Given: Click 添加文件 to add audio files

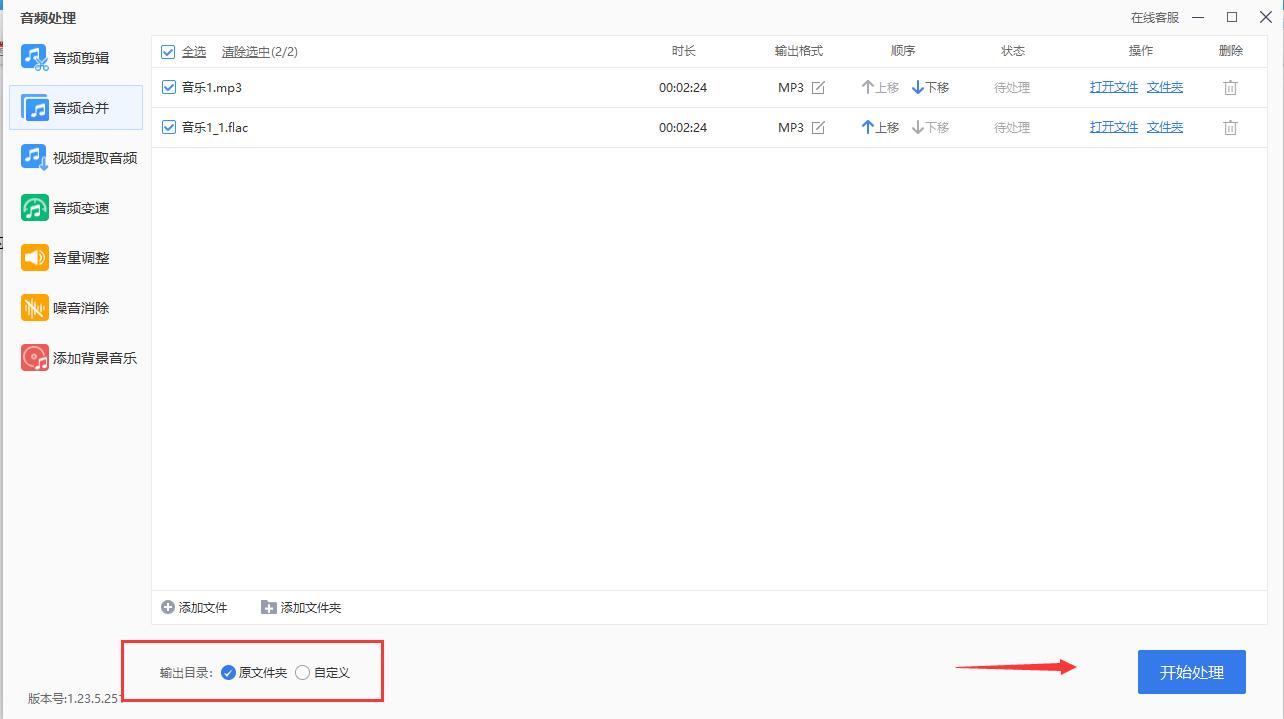Looking at the screenshot, I should [194, 607].
